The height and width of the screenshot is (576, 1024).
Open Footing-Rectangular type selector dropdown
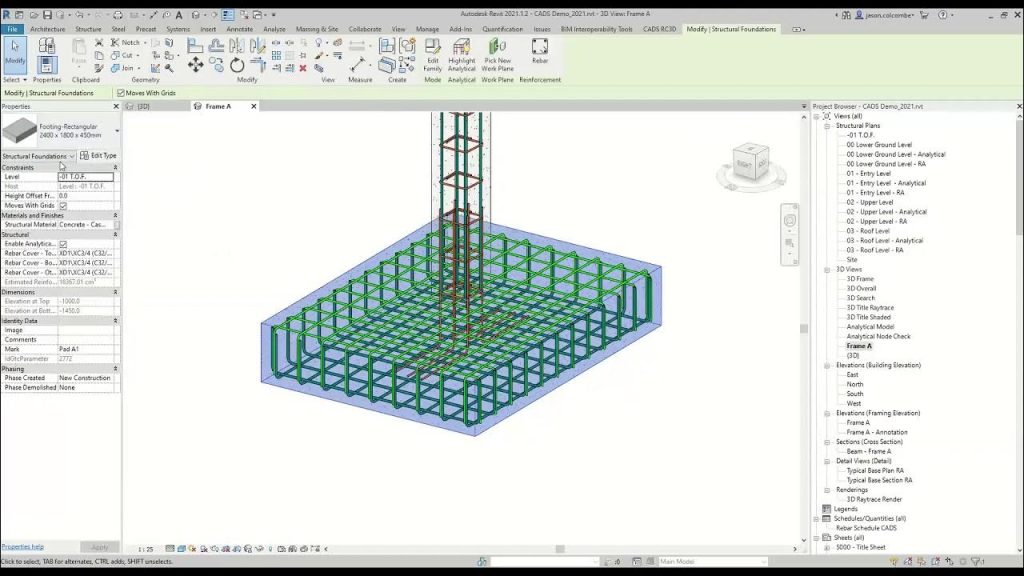tap(117, 130)
